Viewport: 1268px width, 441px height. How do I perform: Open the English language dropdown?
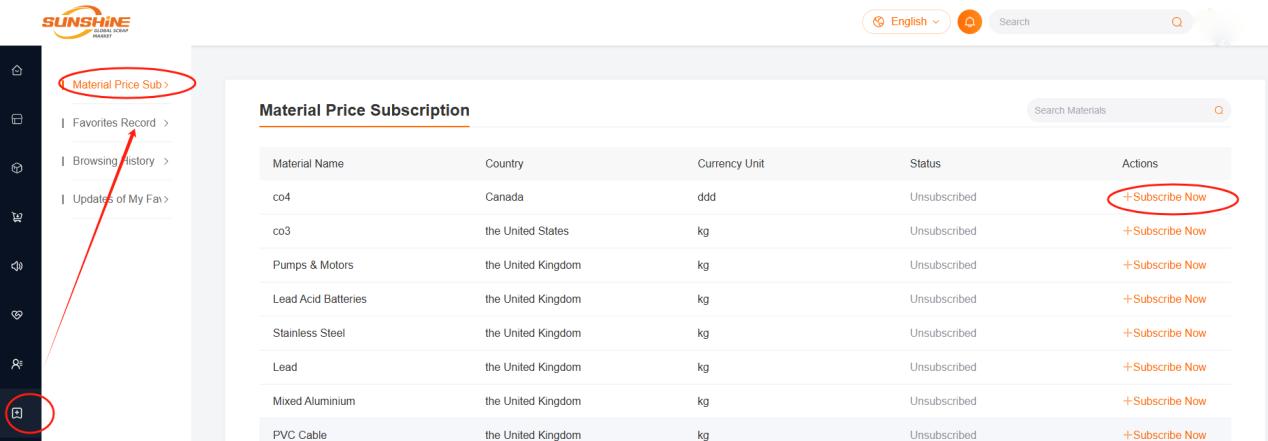(x=906, y=21)
